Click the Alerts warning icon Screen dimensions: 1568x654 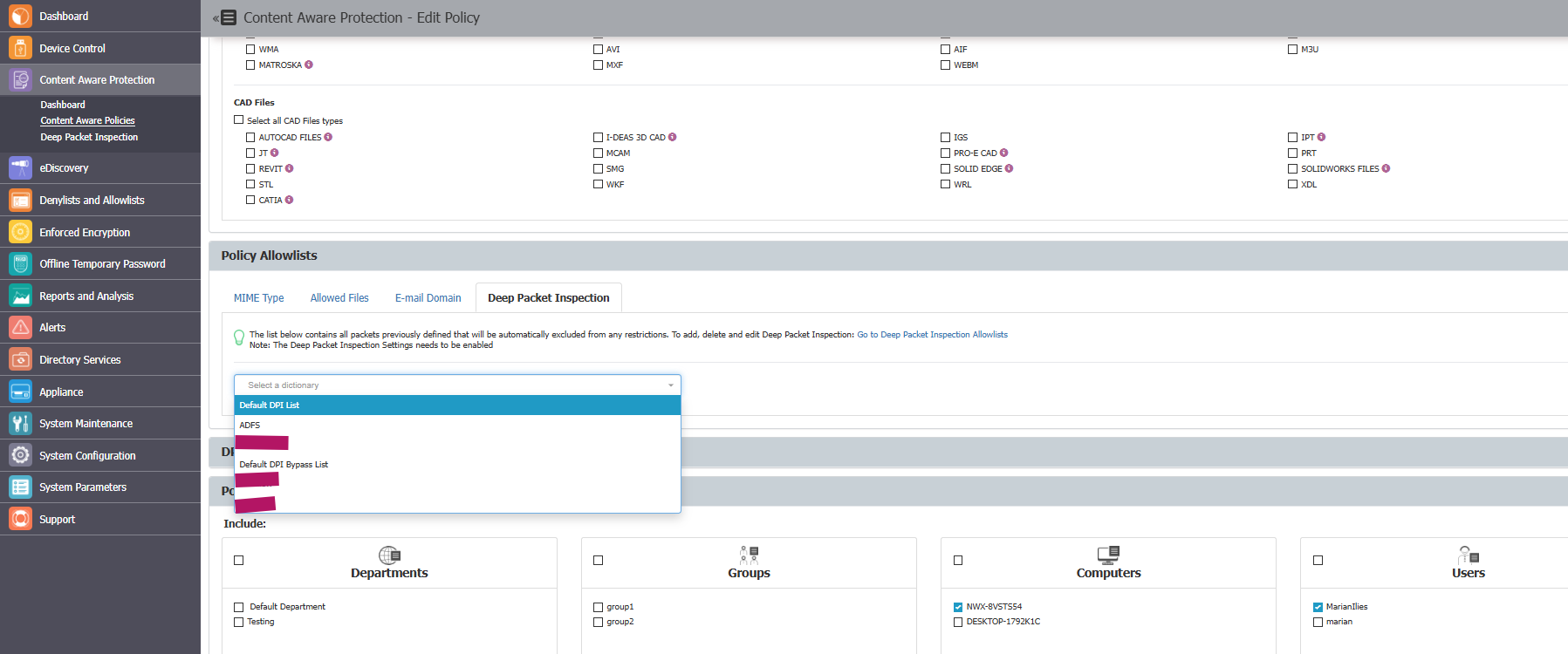click(x=20, y=327)
